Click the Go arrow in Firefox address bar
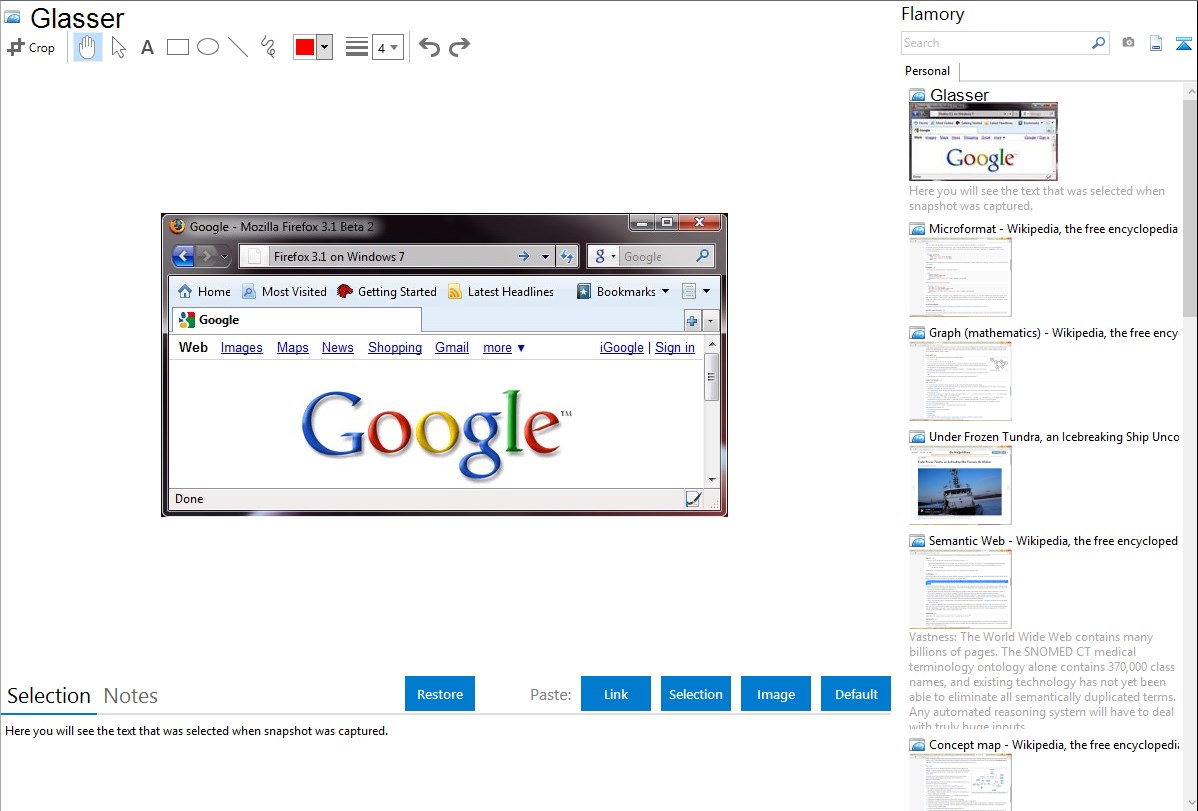This screenshot has height=811, width=1198. [524, 257]
